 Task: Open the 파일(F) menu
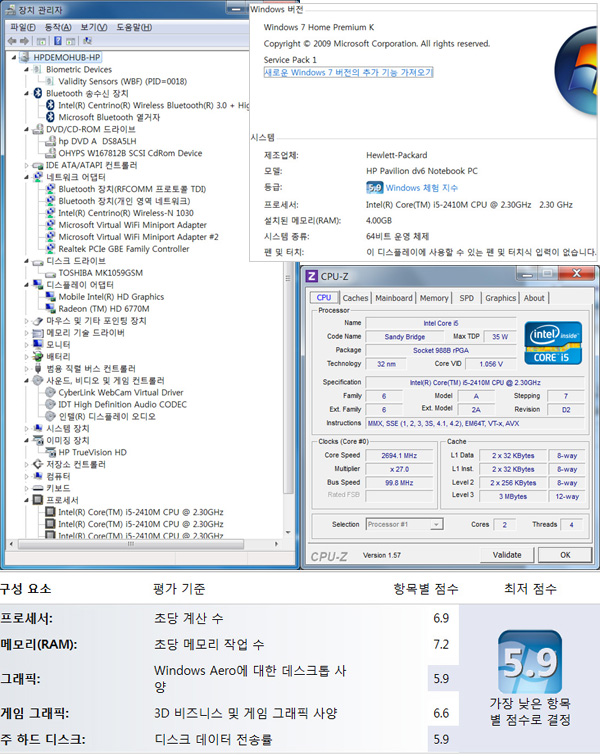click(23, 27)
